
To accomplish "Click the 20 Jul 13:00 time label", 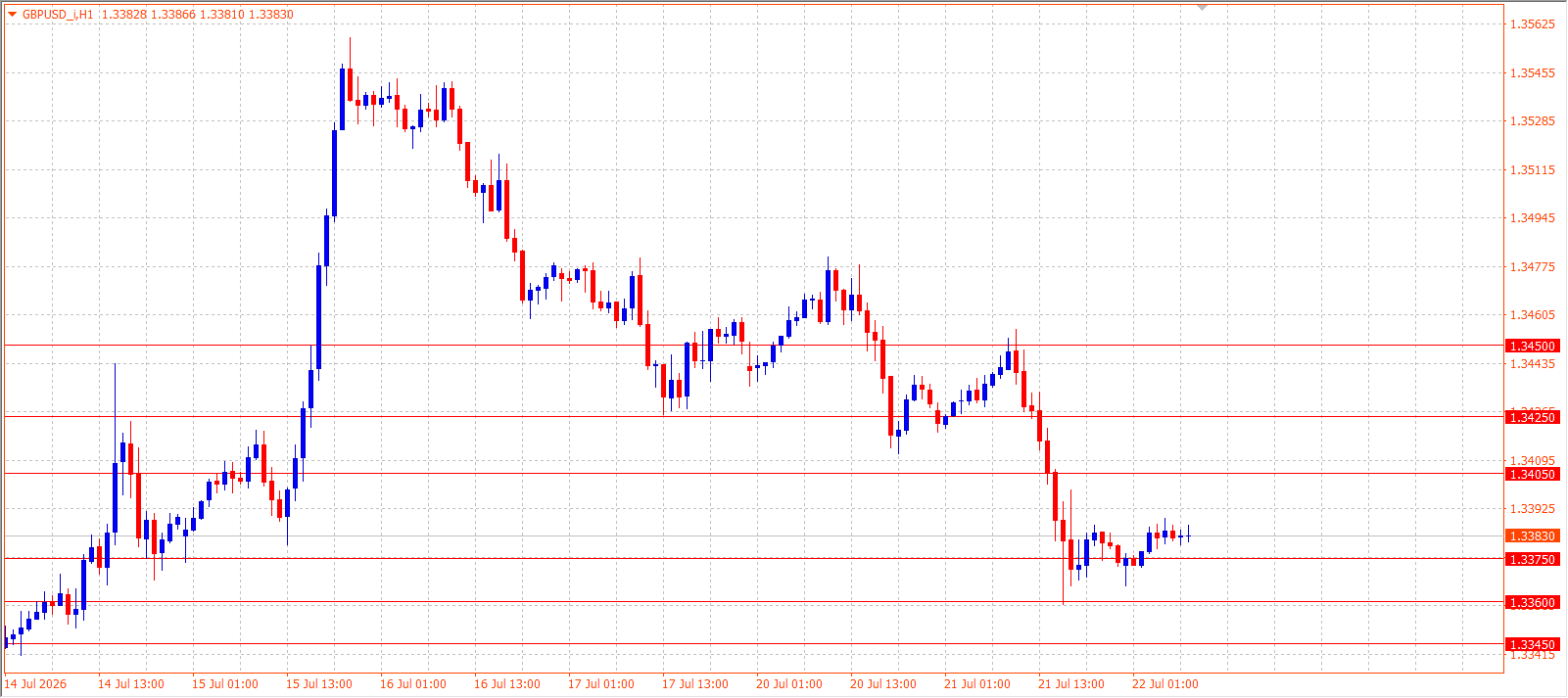I will (x=883, y=684).
